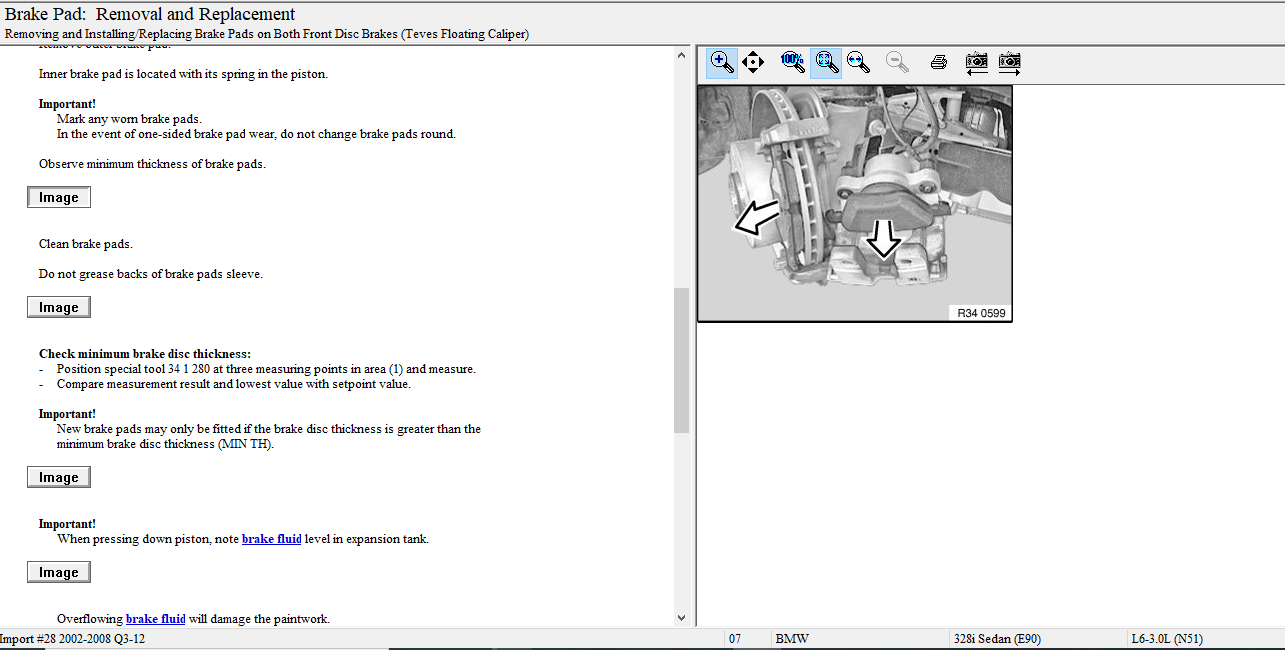Click 'Do not grease backs of brake pads sleeve.'
1285x650 pixels.
tap(151, 274)
